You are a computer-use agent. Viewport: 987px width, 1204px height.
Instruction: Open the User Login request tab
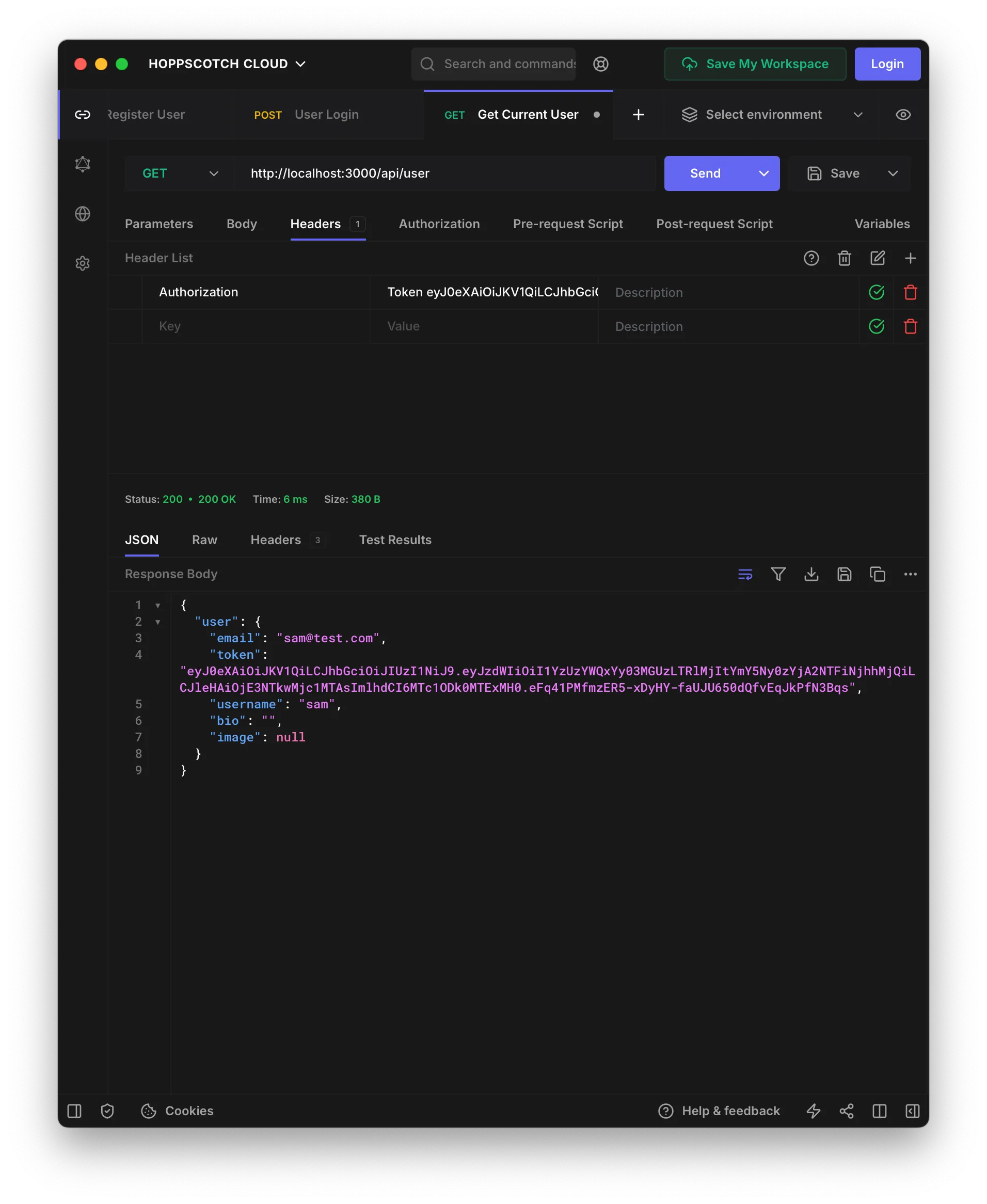coord(326,115)
